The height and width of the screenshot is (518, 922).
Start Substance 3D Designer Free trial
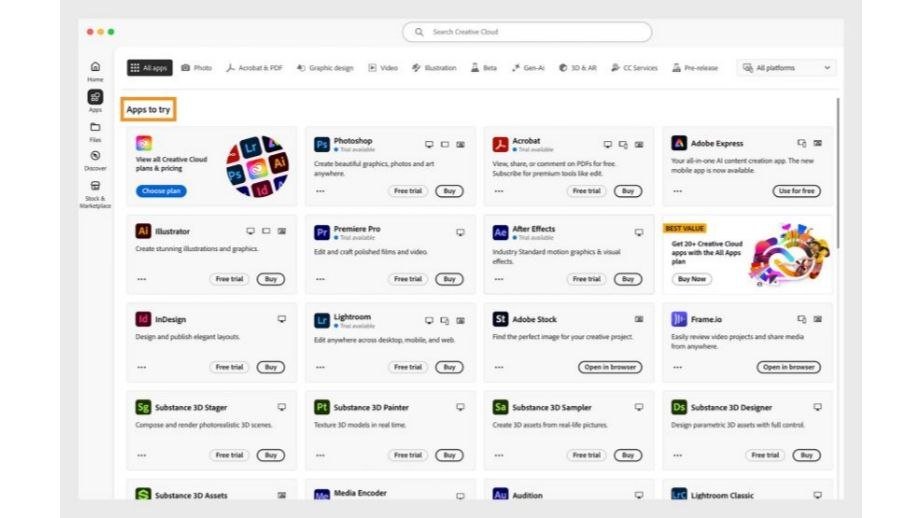click(765, 455)
